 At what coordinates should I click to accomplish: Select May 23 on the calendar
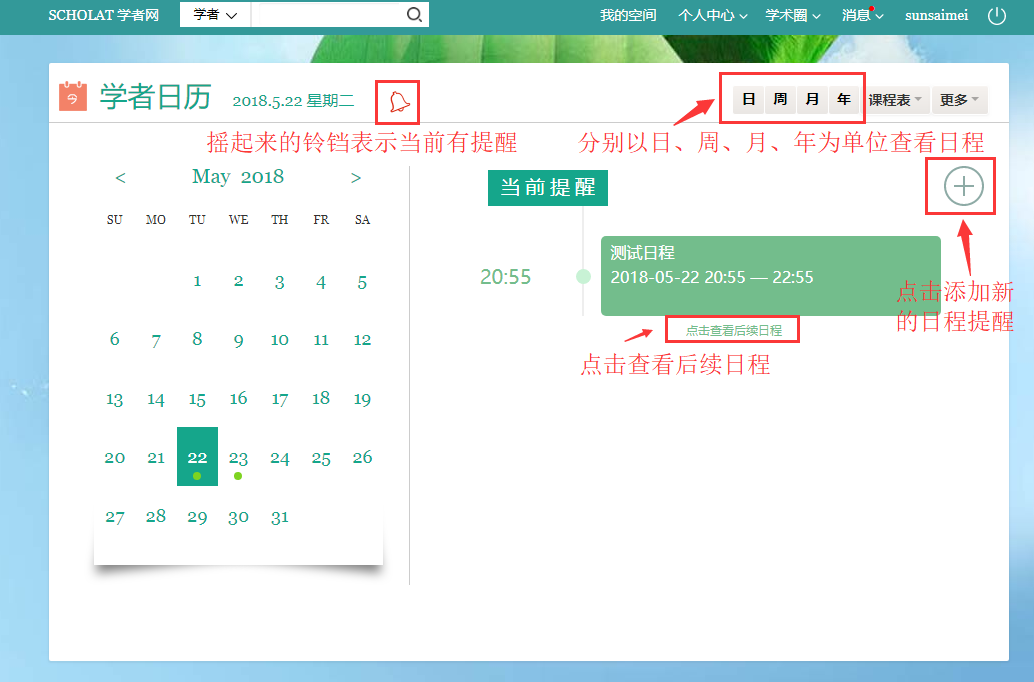point(238,458)
